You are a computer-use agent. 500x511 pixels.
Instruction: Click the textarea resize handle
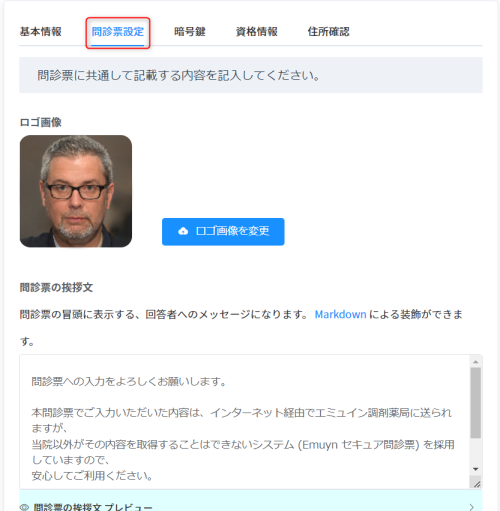click(477, 484)
